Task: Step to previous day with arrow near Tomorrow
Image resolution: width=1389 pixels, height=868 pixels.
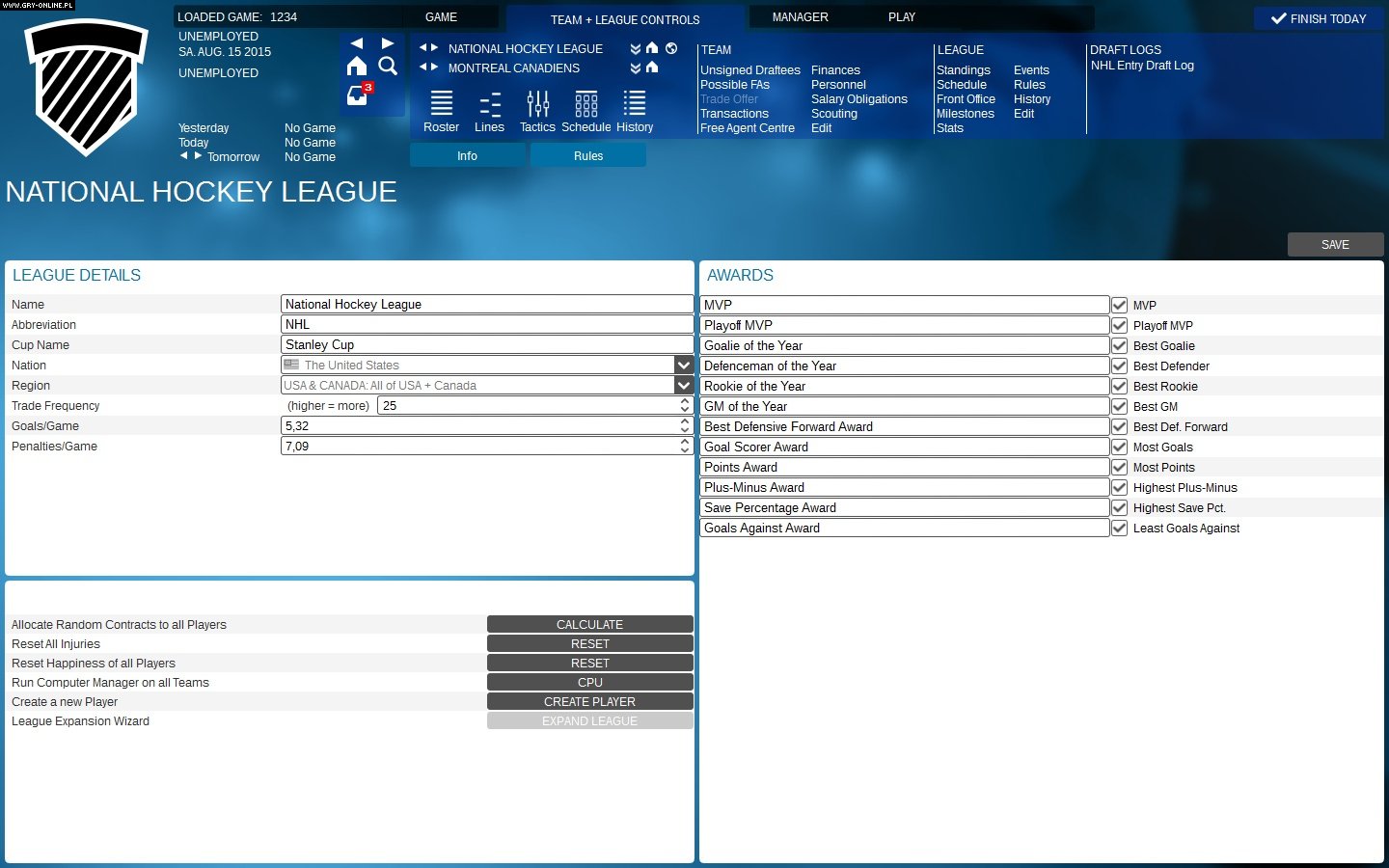Action: [x=184, y=155]
